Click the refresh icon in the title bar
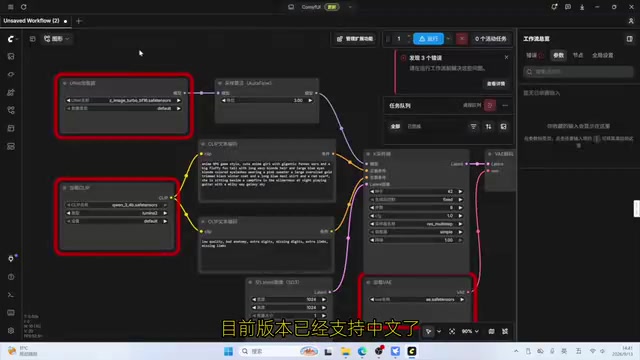The height and width of the screenshot is (360, 640). tap(24, 7)
